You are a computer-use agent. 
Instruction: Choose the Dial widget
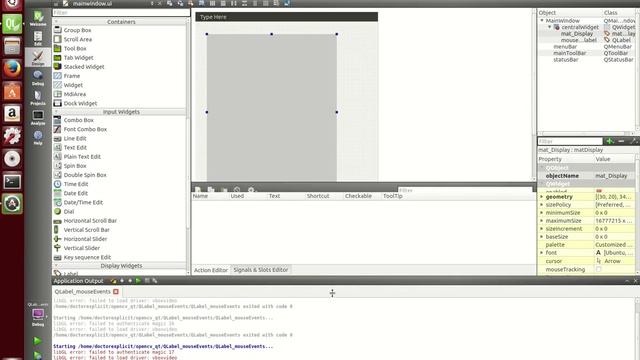(69, 211)
